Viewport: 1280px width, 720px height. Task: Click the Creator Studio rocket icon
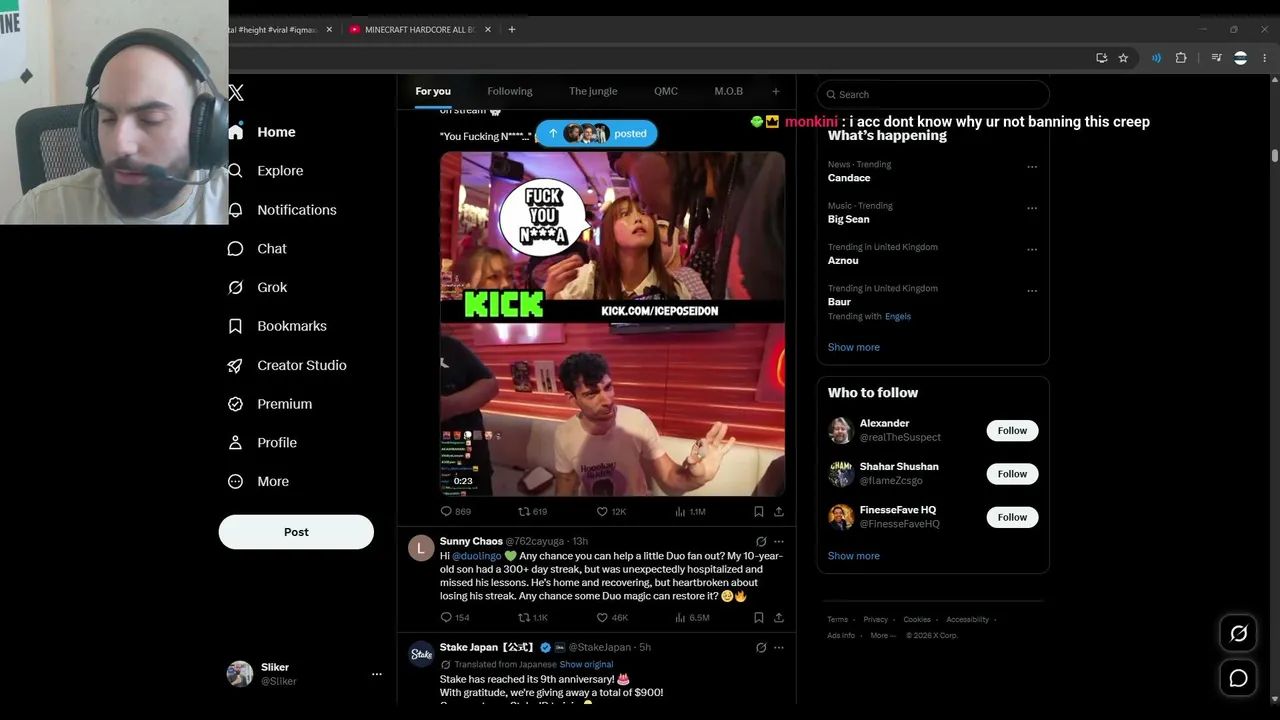click(x=236, y=365)
